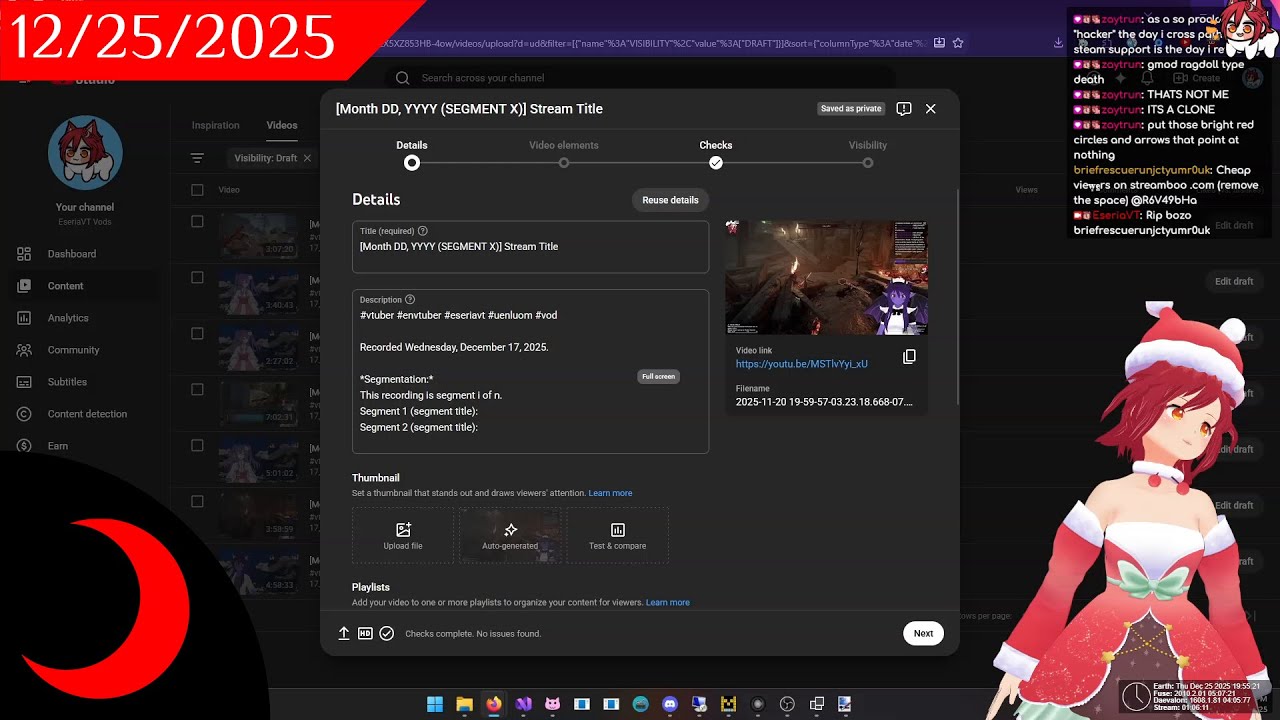Open Learn more link under Thumbnail
Viewport: 1280px width, 720px height.
tap(610, 493)
